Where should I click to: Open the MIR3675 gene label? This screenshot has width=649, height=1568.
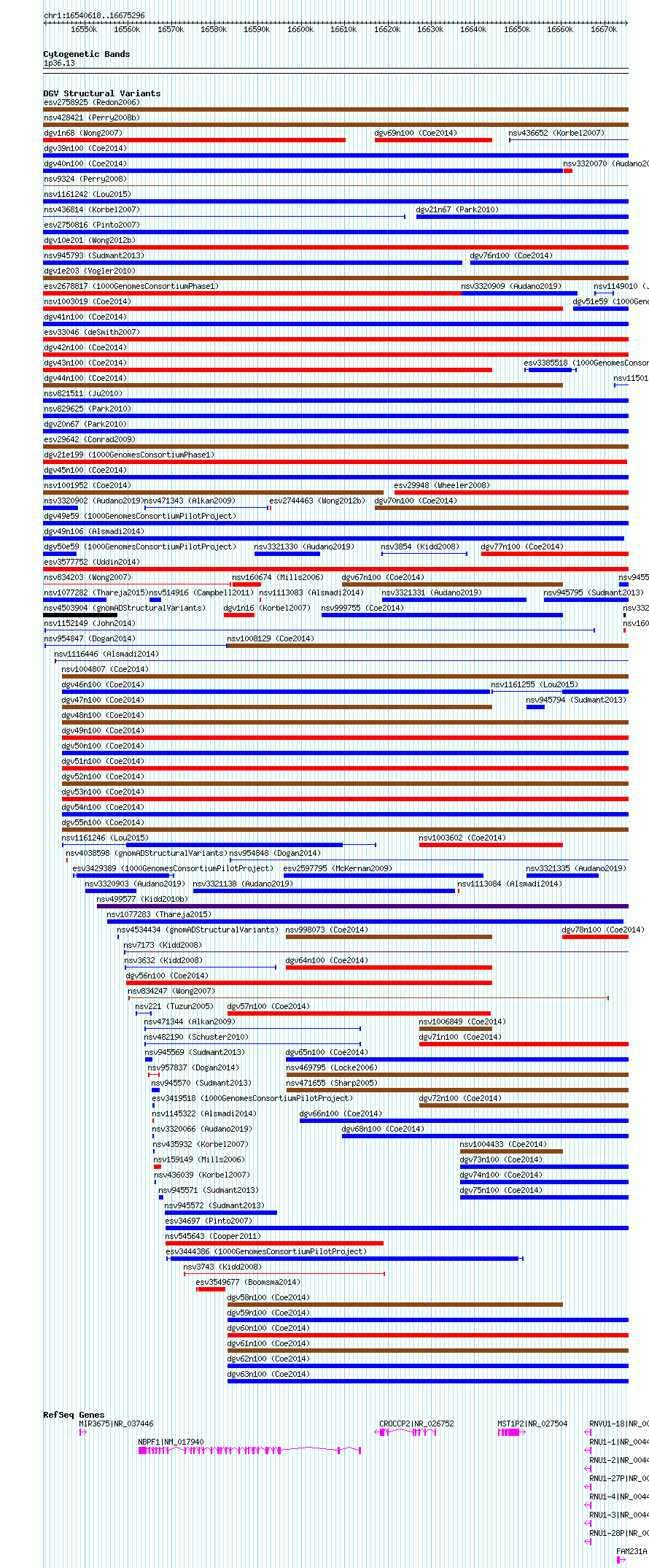pyautogui.click(x=117, y=1424)
